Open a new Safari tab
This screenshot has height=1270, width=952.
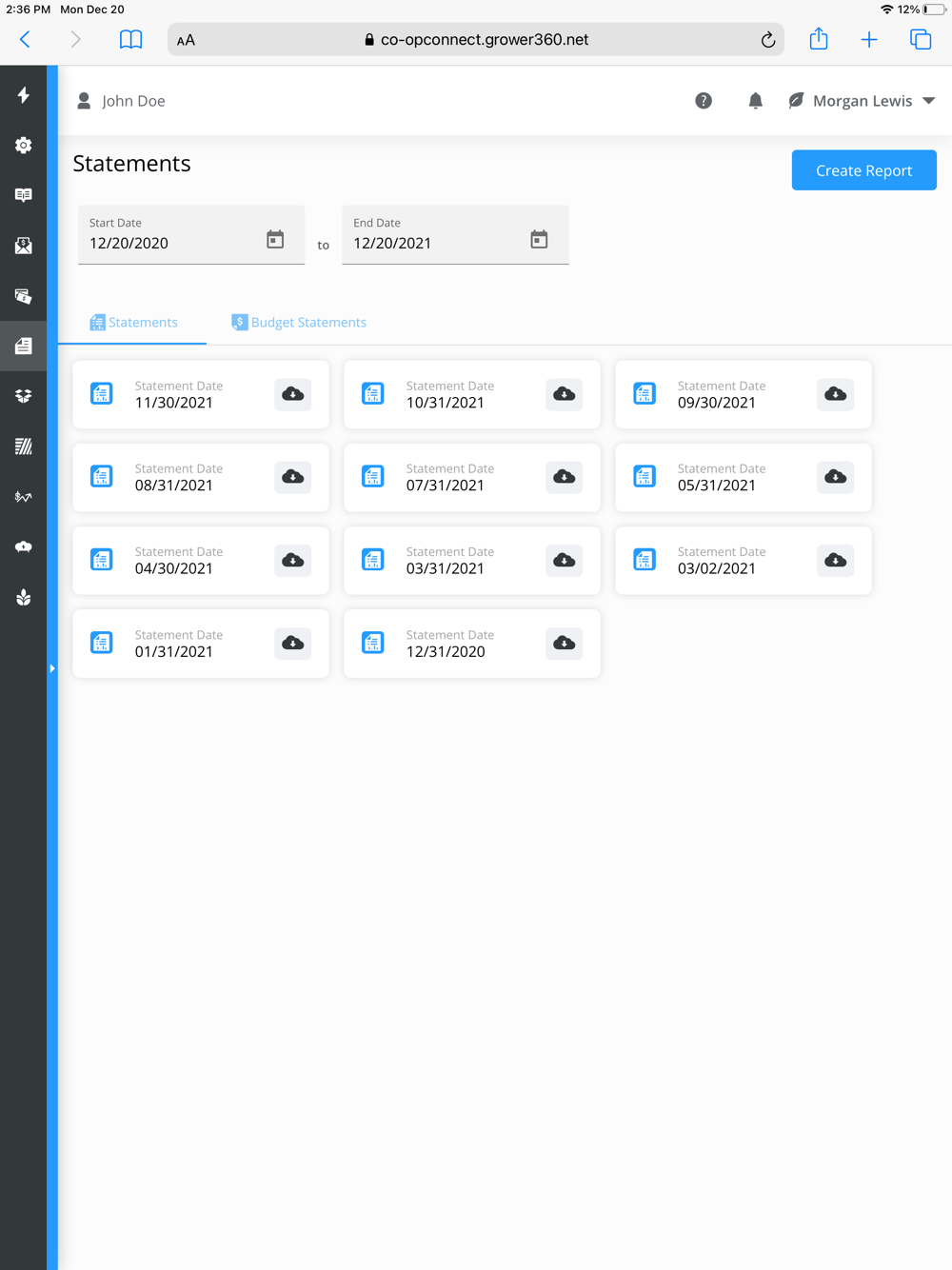(869, 40)
